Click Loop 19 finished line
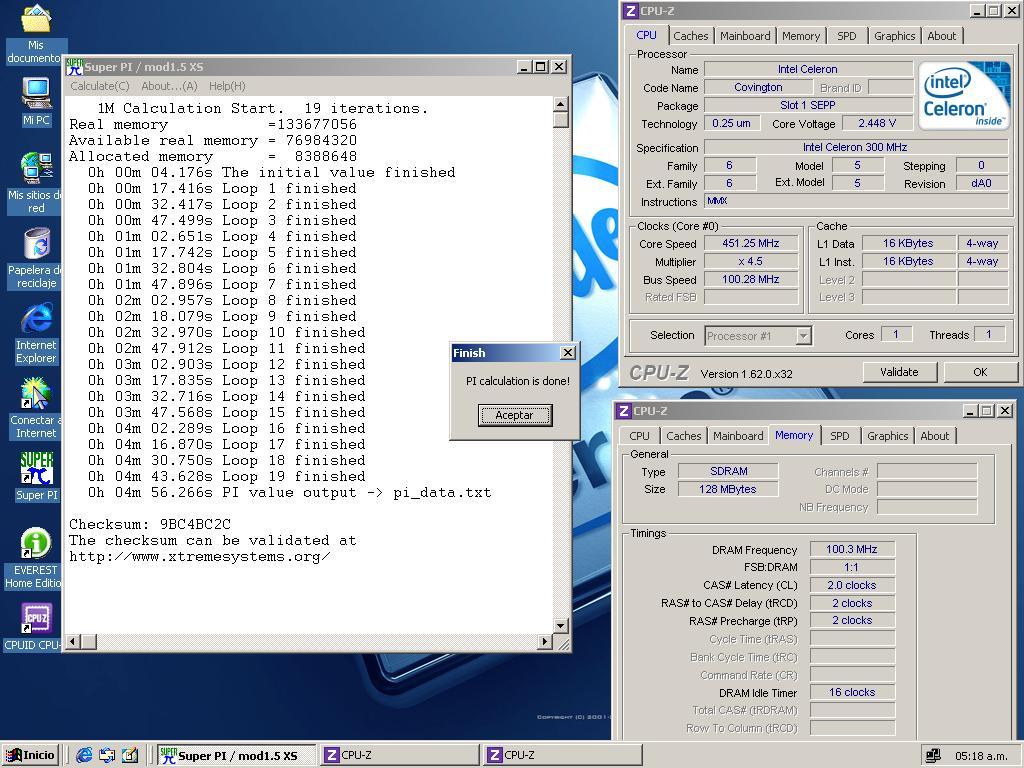This screenshot has width=1024, height=768. tap(227, 477)
